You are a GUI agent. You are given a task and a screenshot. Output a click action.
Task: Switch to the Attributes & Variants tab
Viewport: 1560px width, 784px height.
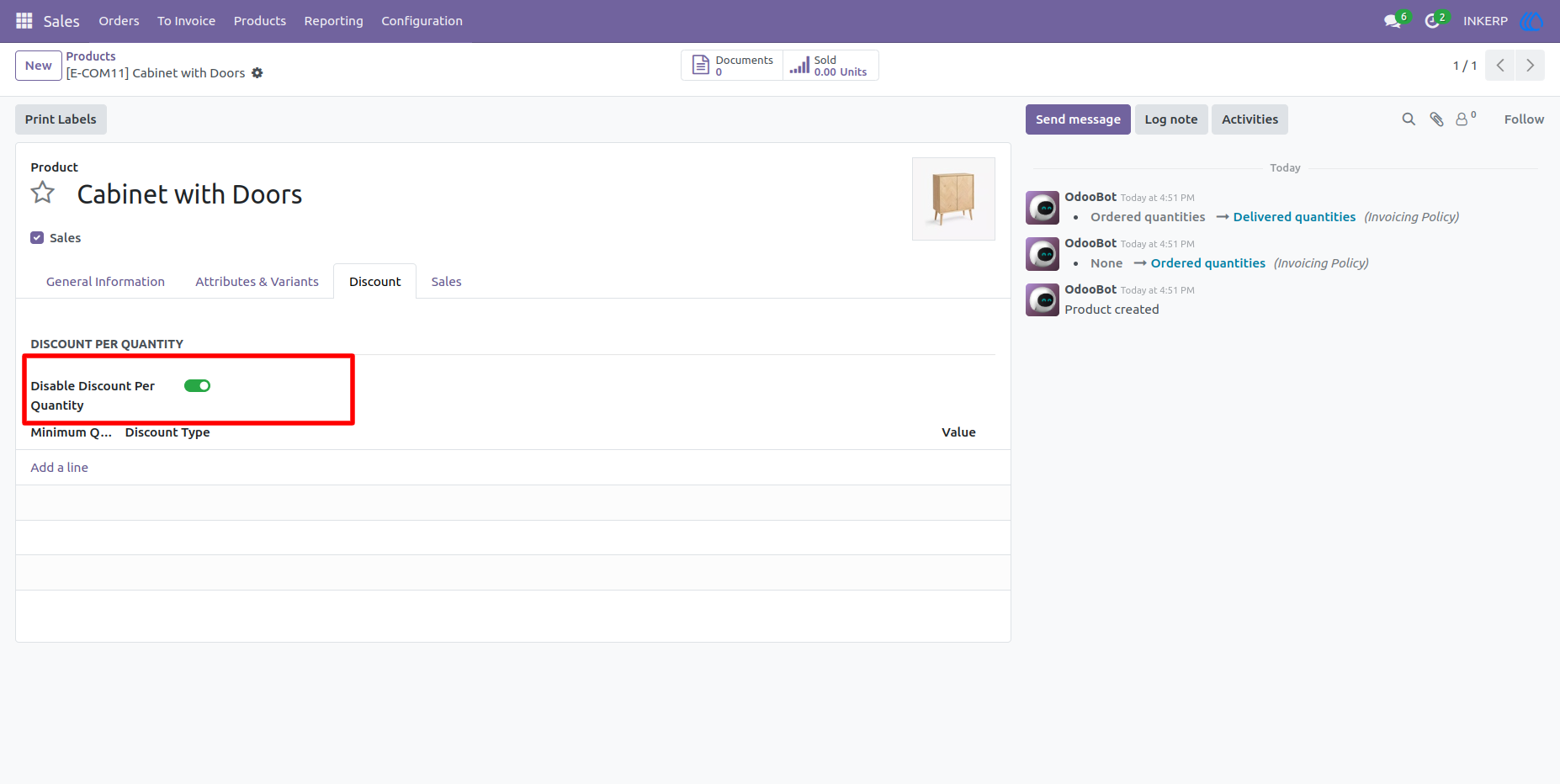257,282
